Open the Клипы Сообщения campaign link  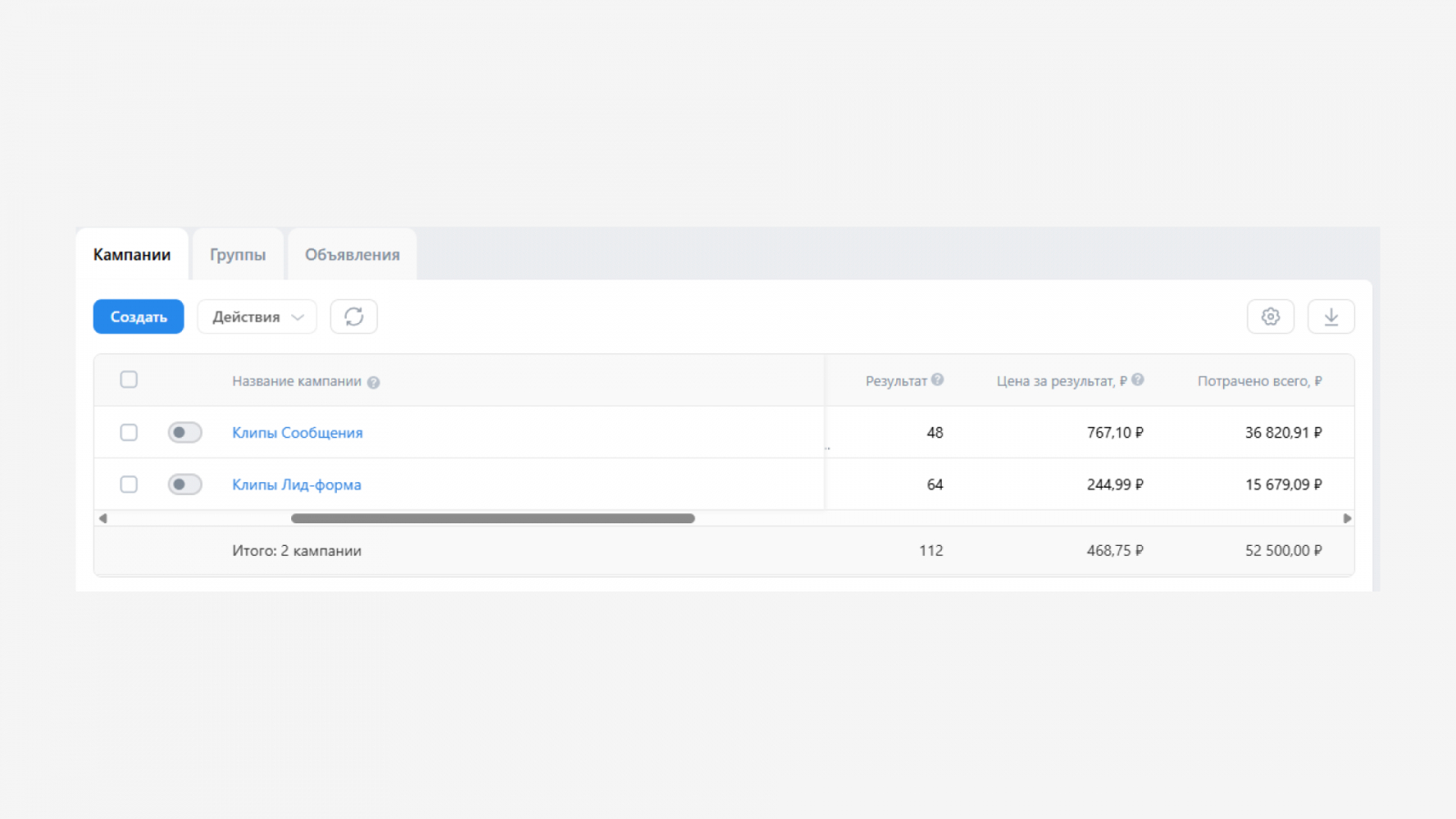coord(298,432)
